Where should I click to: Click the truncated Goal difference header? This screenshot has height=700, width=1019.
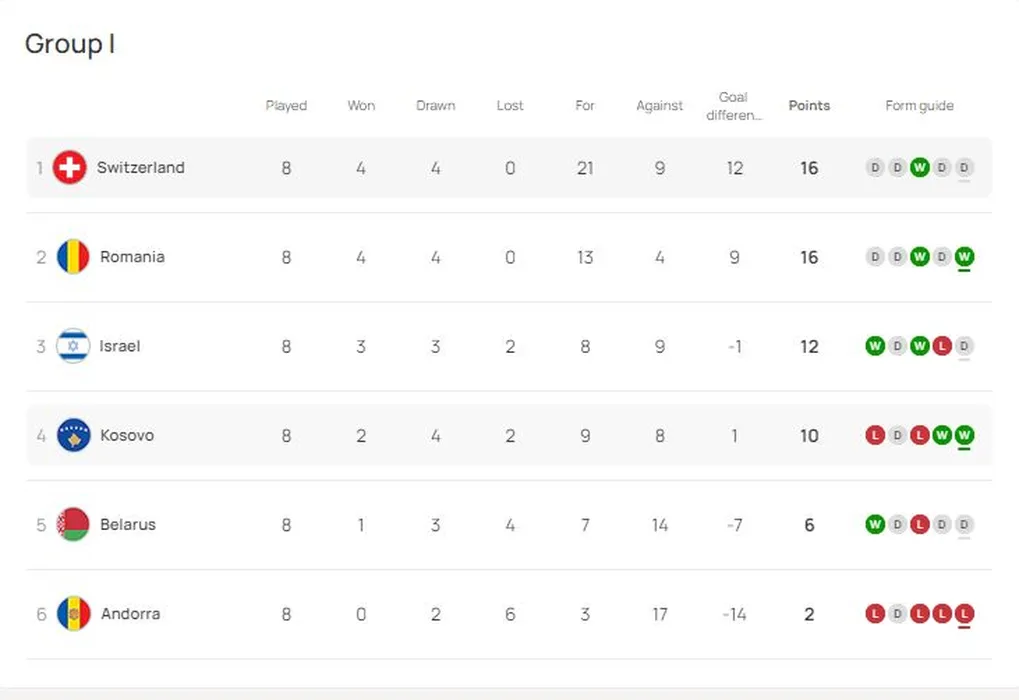click(x=734, y=106)
